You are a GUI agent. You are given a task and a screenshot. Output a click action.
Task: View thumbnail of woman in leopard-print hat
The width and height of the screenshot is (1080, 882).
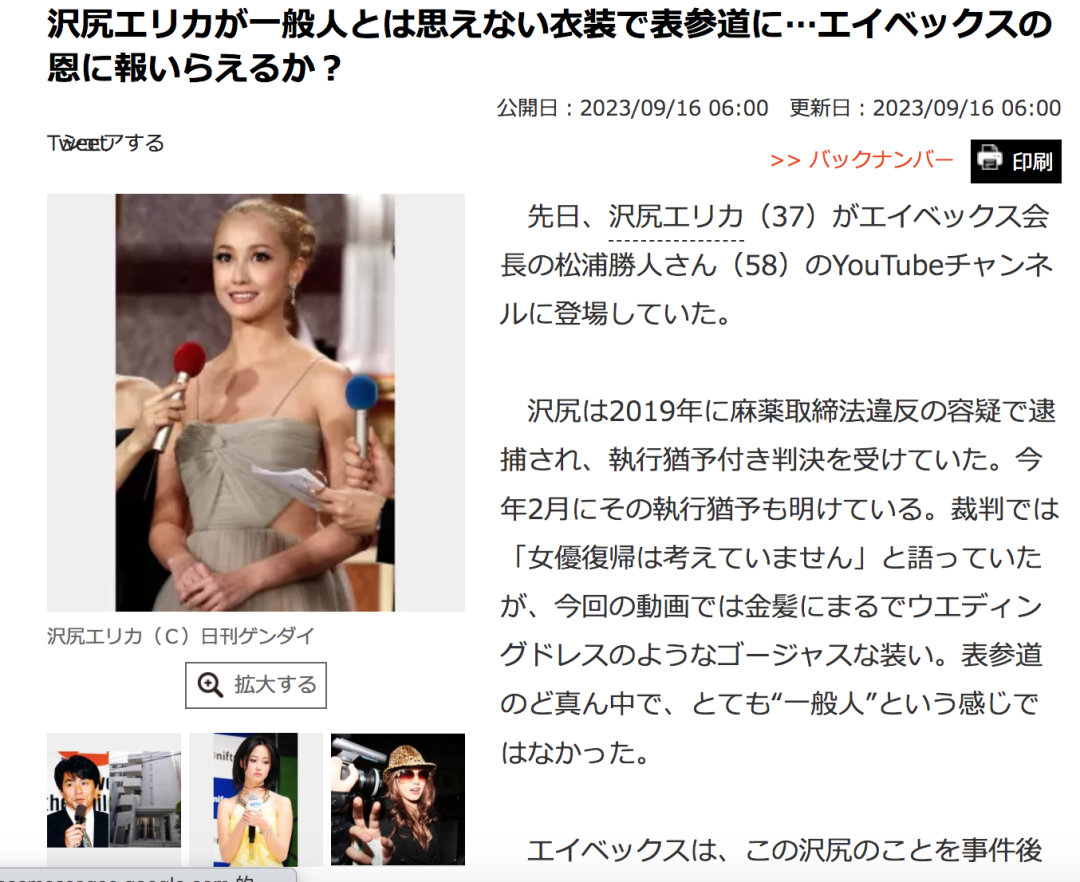coord(397,799)
